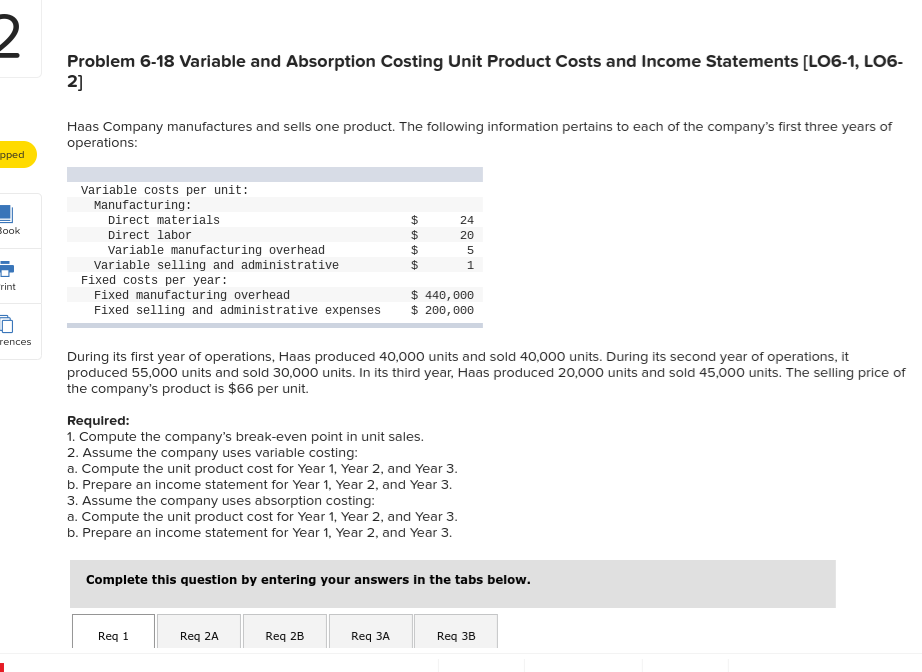Switch to the Req 3A tab
This screenshot has width=922, height=672.
point(370,635)
